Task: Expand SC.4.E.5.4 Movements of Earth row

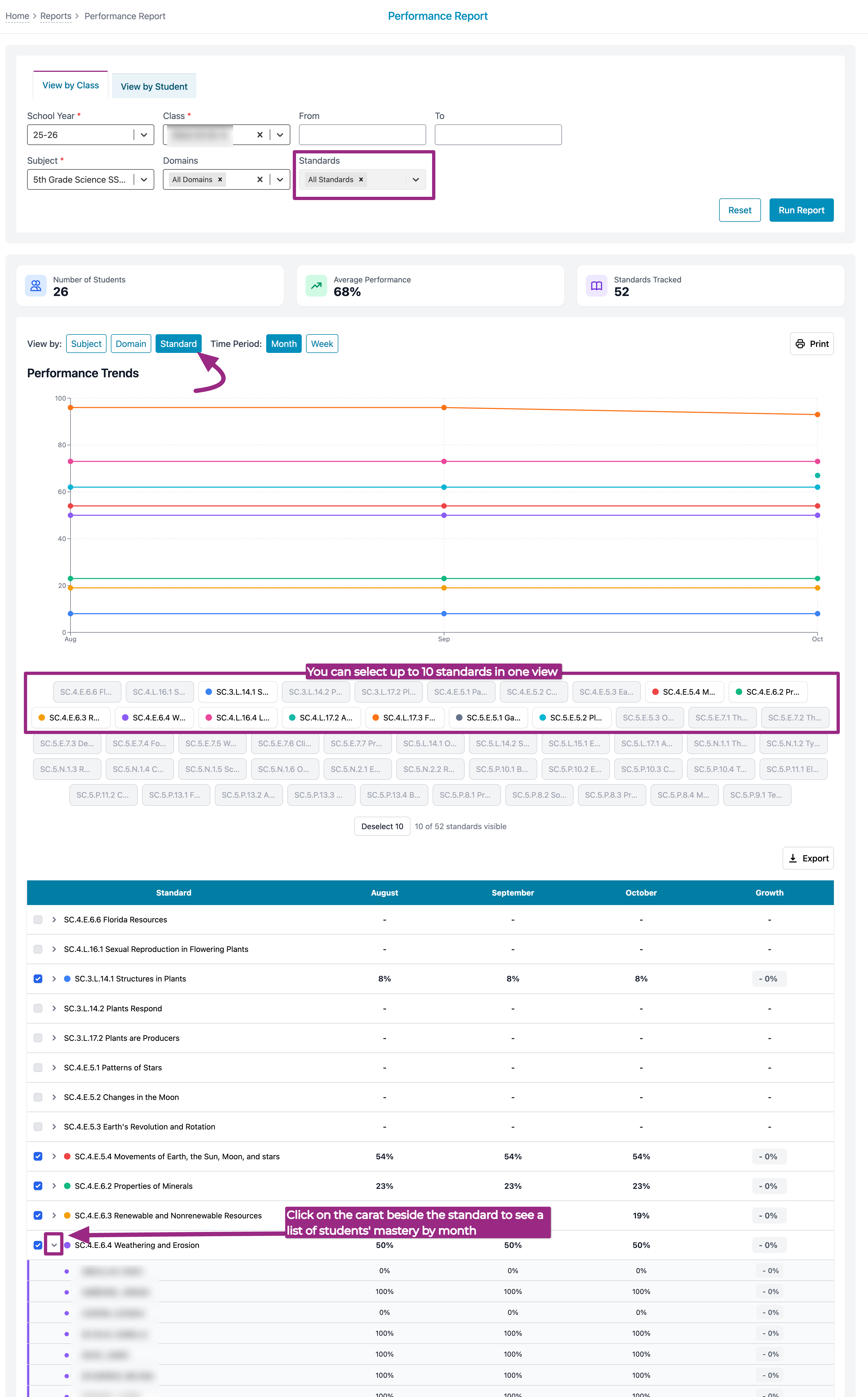Action: 54,1157
